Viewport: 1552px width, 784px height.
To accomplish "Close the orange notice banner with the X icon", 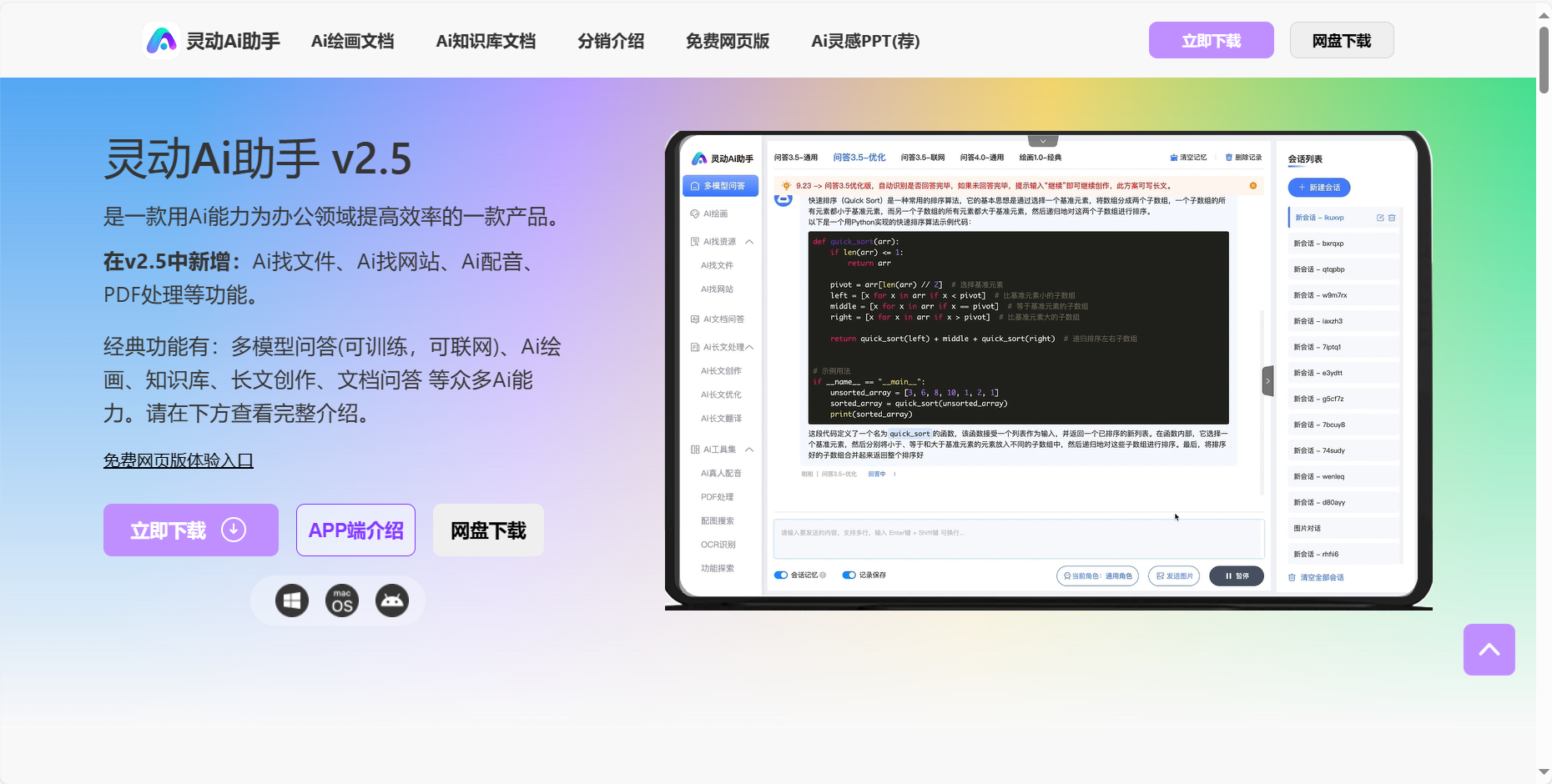I will click(x=1252, y=186).
